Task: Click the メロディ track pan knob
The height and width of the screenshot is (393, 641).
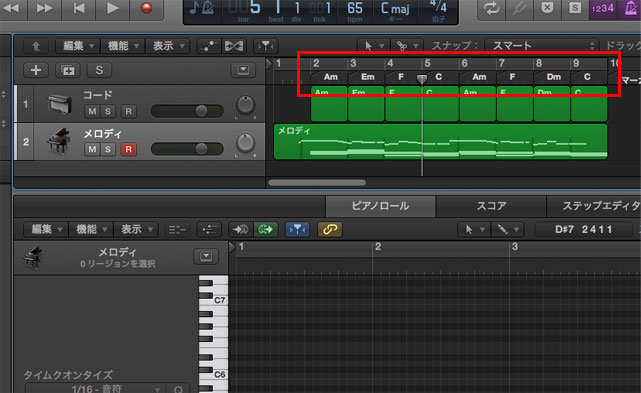Action: pos(245,143)
